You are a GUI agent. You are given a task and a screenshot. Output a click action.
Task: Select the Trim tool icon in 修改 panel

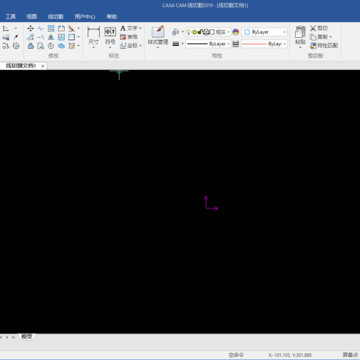coord(41,29)
